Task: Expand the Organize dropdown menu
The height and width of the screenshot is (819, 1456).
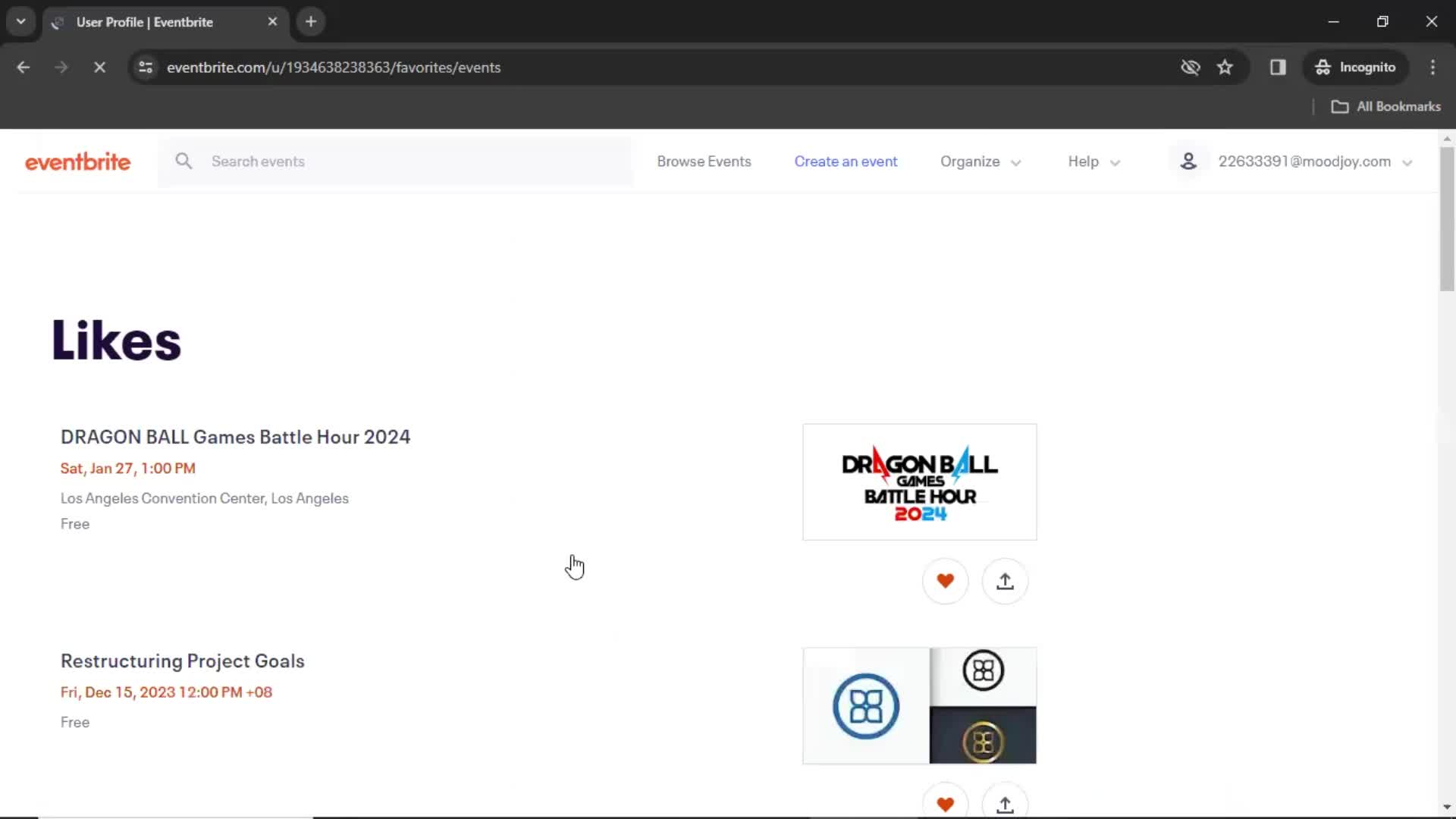Action: 981,162
